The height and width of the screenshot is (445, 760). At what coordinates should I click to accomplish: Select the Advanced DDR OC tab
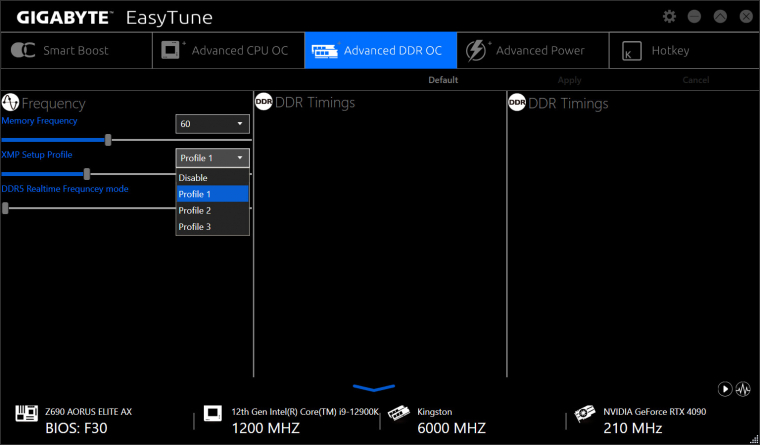click(x=380, y=50)
